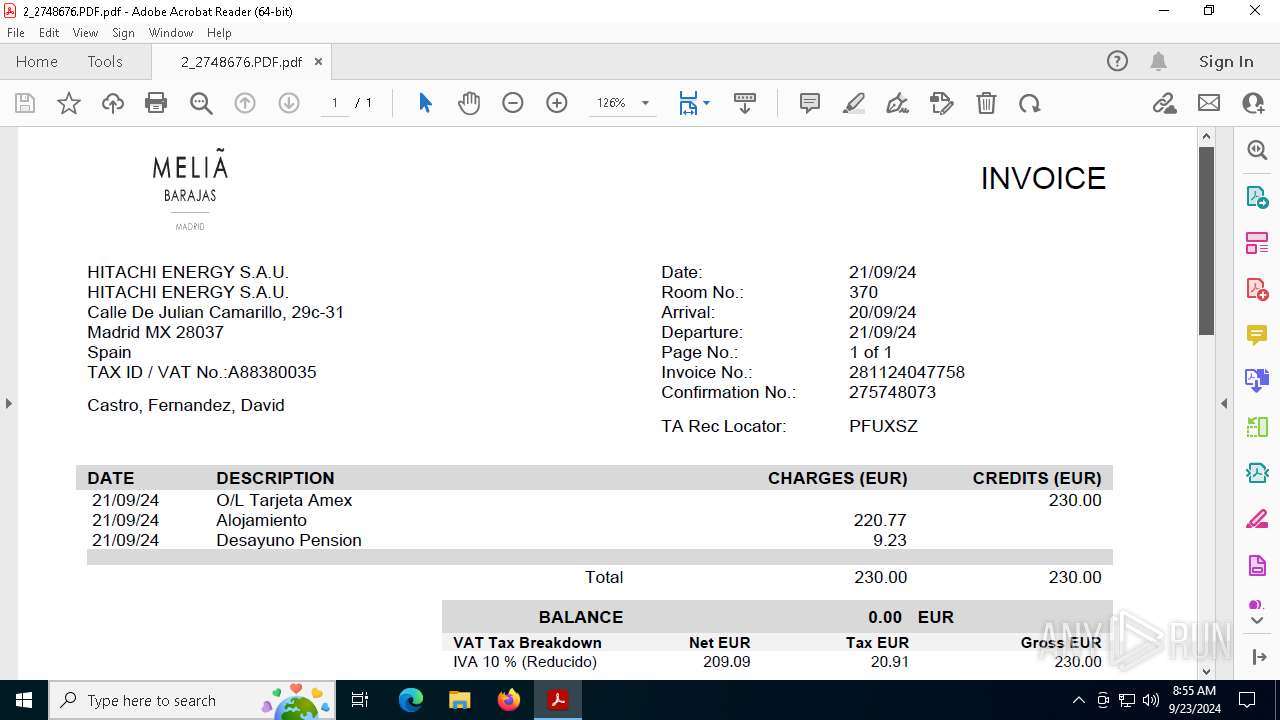The image size is (1280, 720).
Task: Select the 2_2748676.PDF.pdf document tab
Action: (x=241, y=62)
